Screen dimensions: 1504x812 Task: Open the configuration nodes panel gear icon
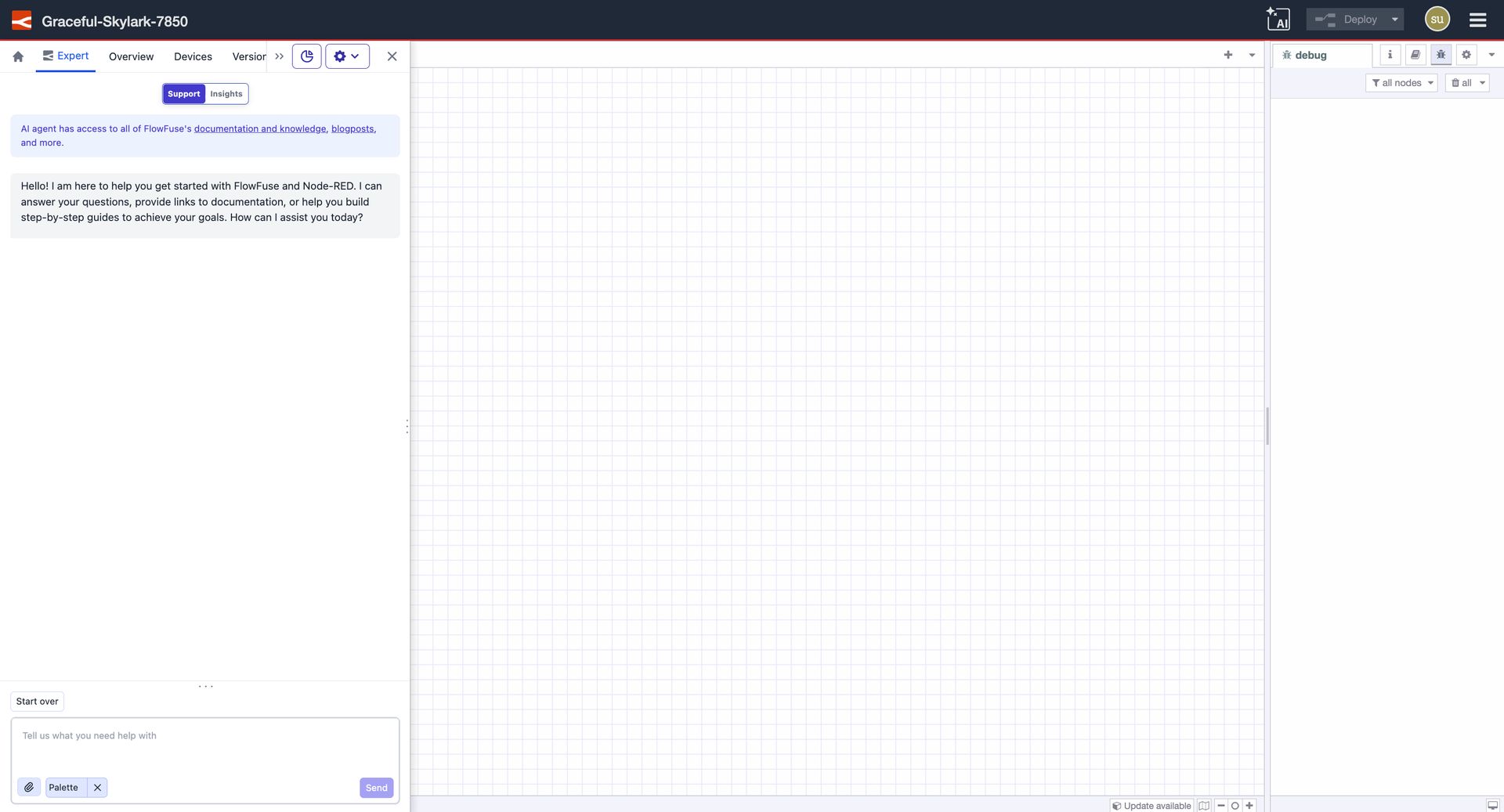pos(1466,55)
